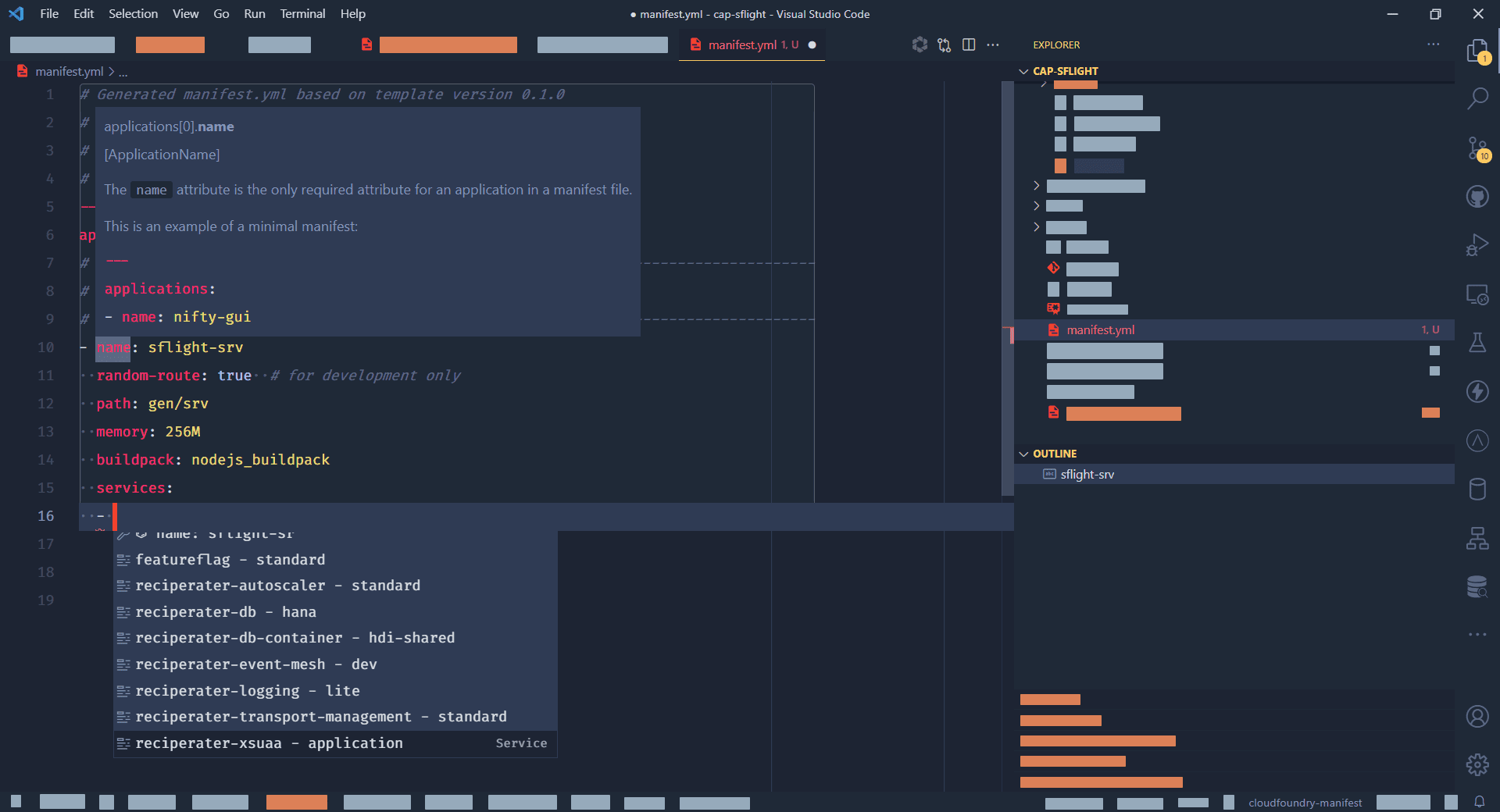This screenshot has height=812, width=1500.
Task: Open the Explorer view in activity bar
Action: [1477, 52]
